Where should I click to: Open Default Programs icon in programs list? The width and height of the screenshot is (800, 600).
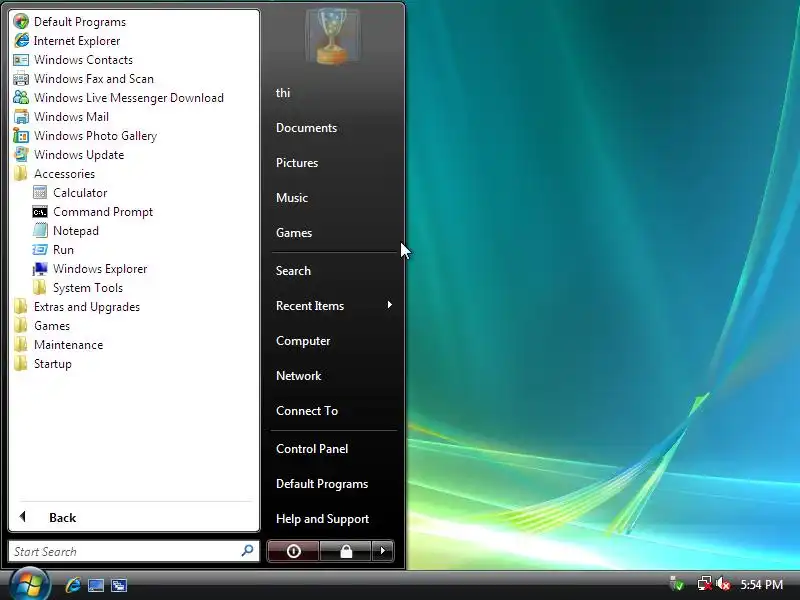point(21,21)
